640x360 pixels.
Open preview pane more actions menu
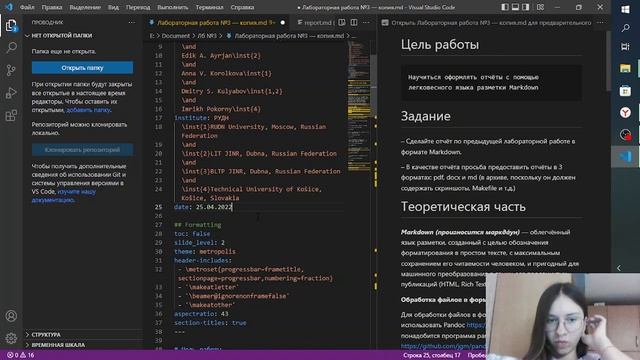(x=600, y=22)
